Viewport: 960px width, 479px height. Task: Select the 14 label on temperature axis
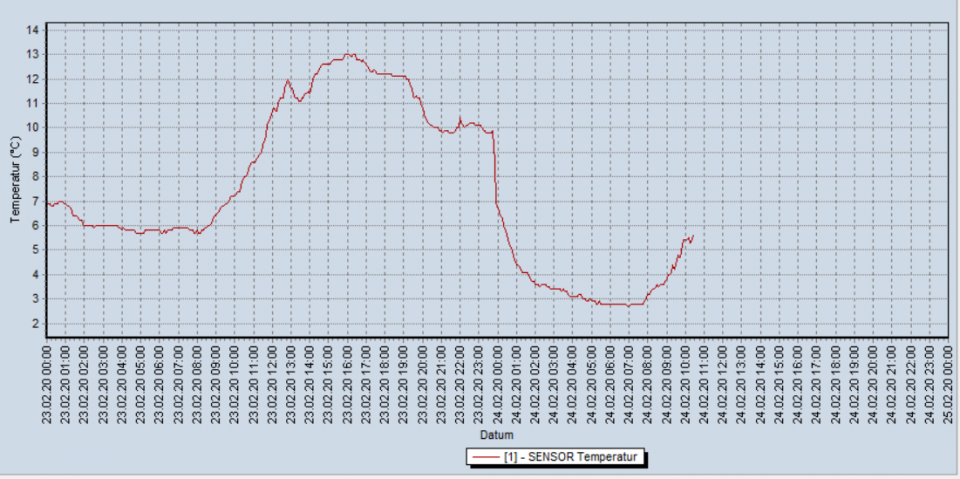(x=32, y=30)
